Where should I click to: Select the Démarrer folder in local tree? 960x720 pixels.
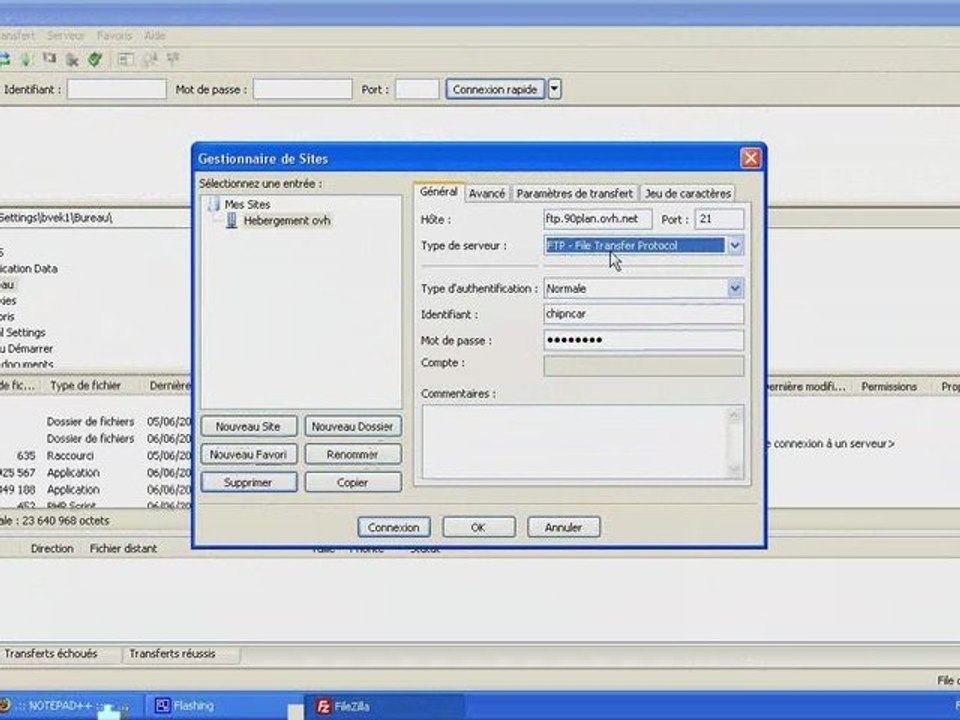tap(26, 348)
